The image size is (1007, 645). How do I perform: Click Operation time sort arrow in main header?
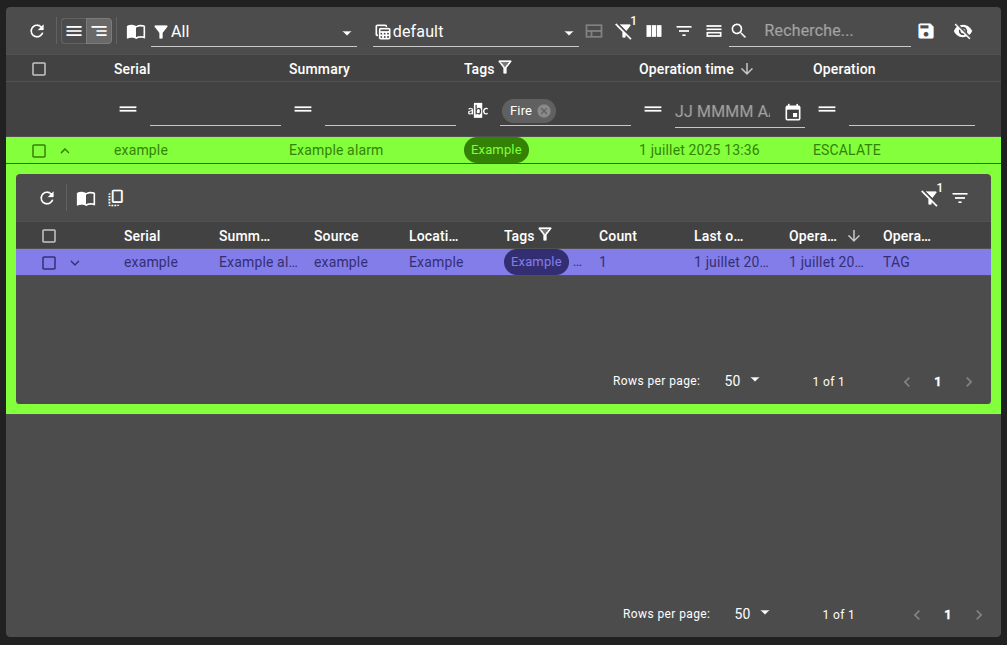(x=746, y=69)
